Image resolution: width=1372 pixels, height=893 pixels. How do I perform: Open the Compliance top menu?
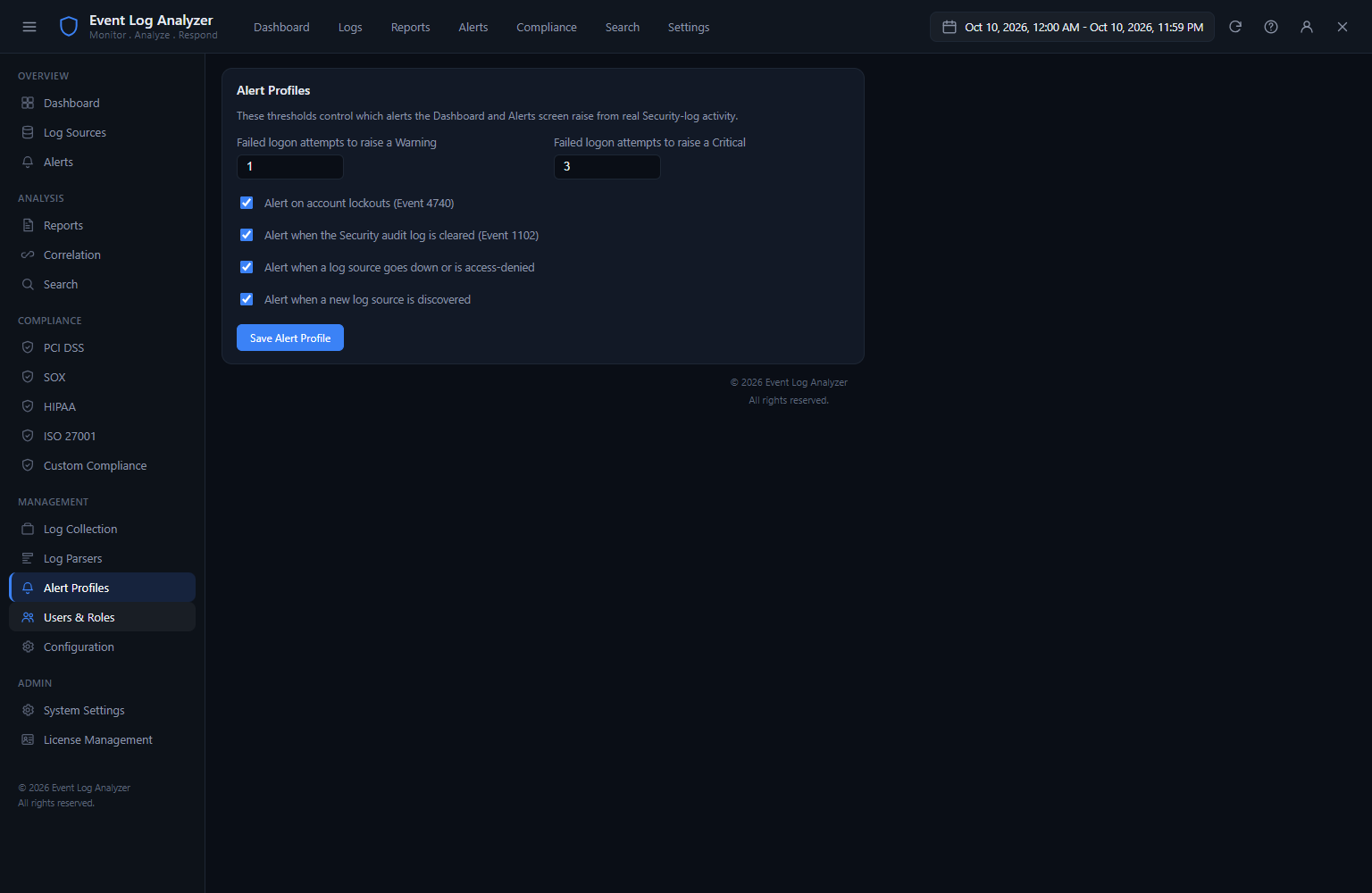pos(547,27)
